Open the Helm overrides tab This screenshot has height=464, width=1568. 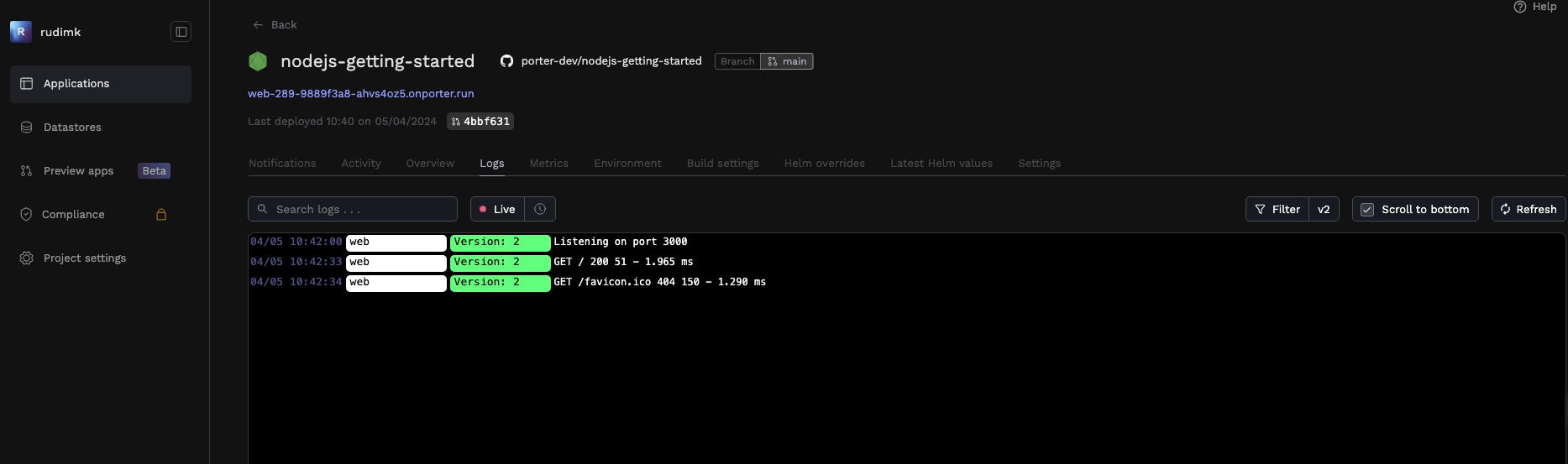[x=825, y=164]
